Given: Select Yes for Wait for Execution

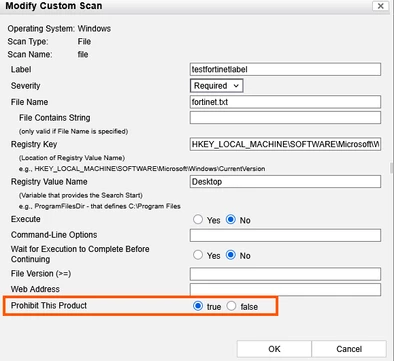Looking at the screenshot, I should pos(198,255).
